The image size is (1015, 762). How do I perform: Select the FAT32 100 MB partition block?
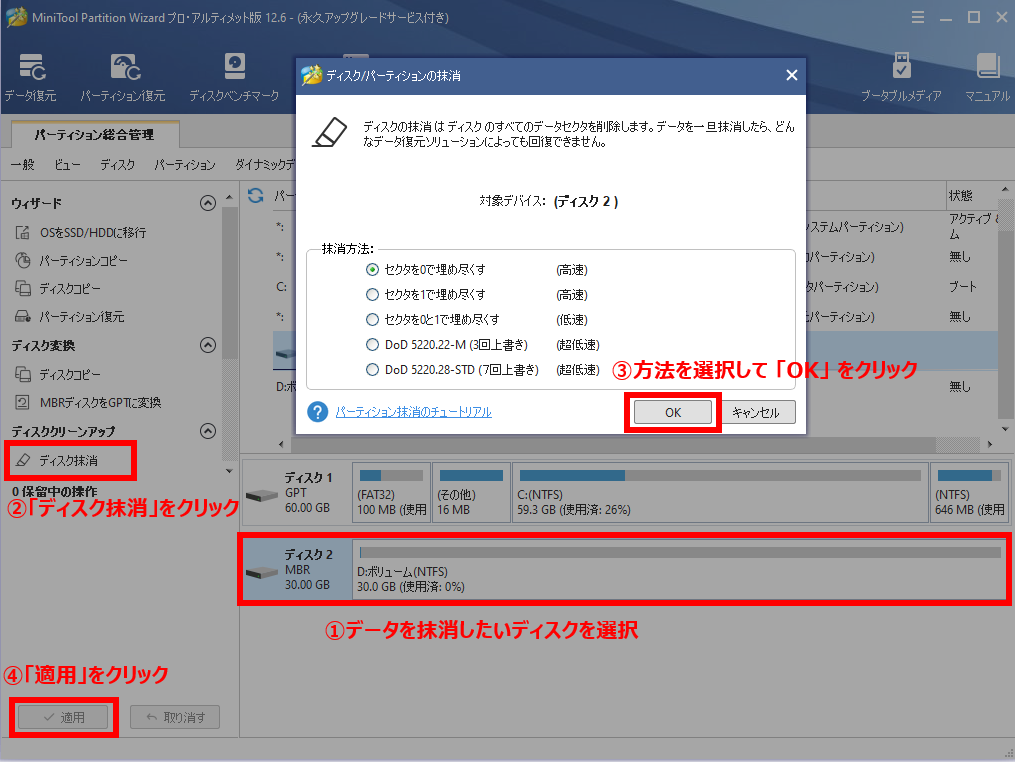[x=392, y=492]
